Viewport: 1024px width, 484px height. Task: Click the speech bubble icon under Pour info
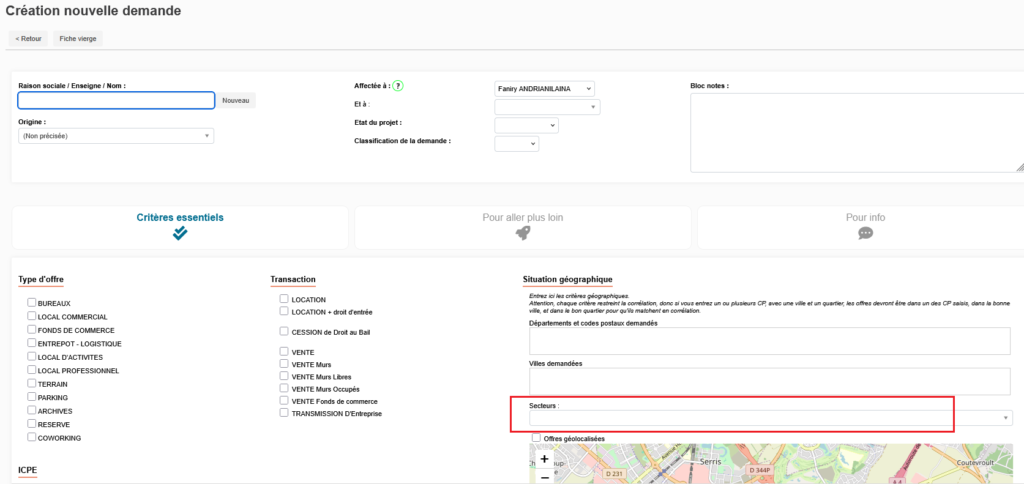pyautogui.click(x=865, y=233)
